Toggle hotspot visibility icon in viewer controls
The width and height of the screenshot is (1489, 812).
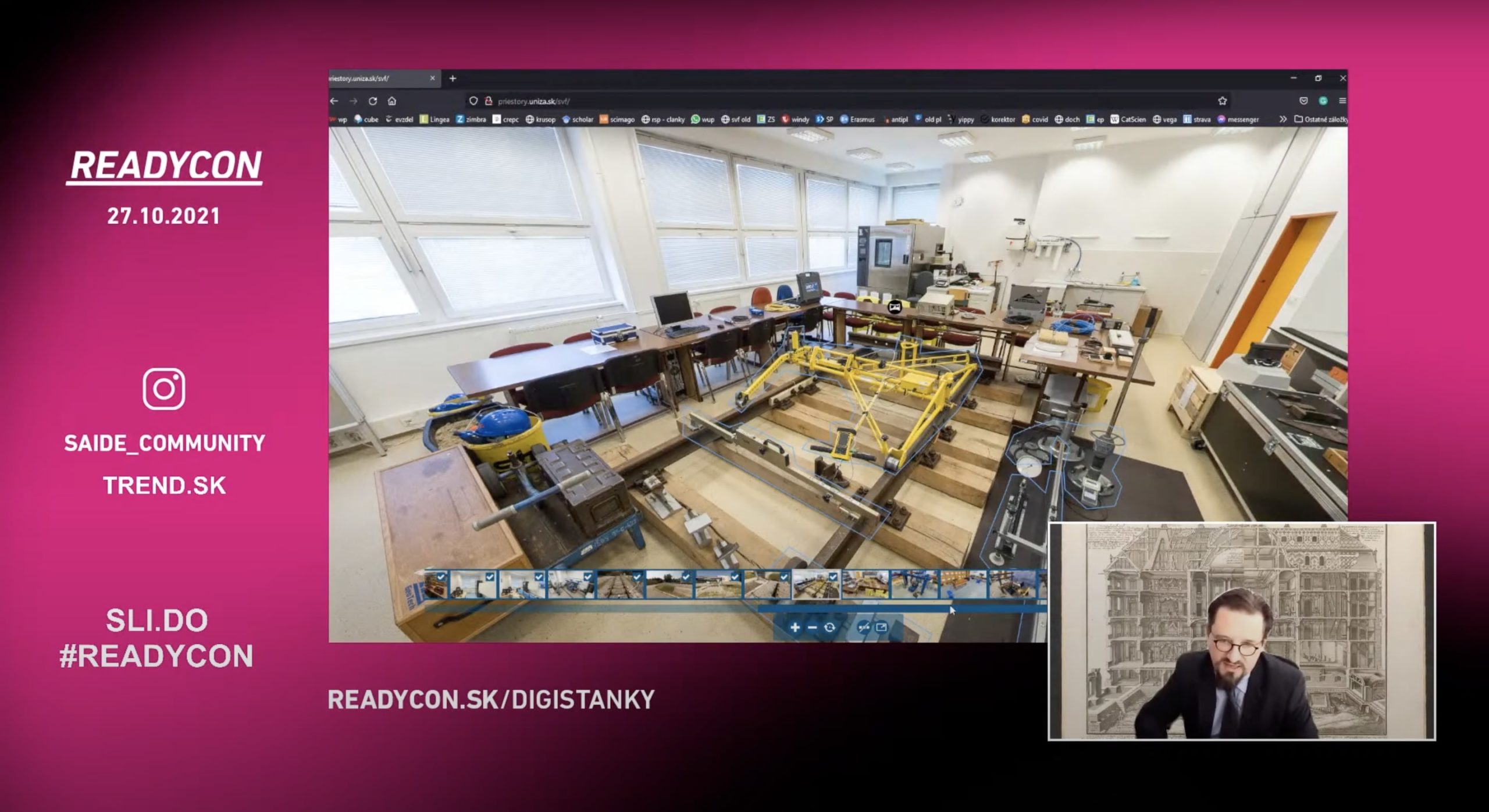864,627
